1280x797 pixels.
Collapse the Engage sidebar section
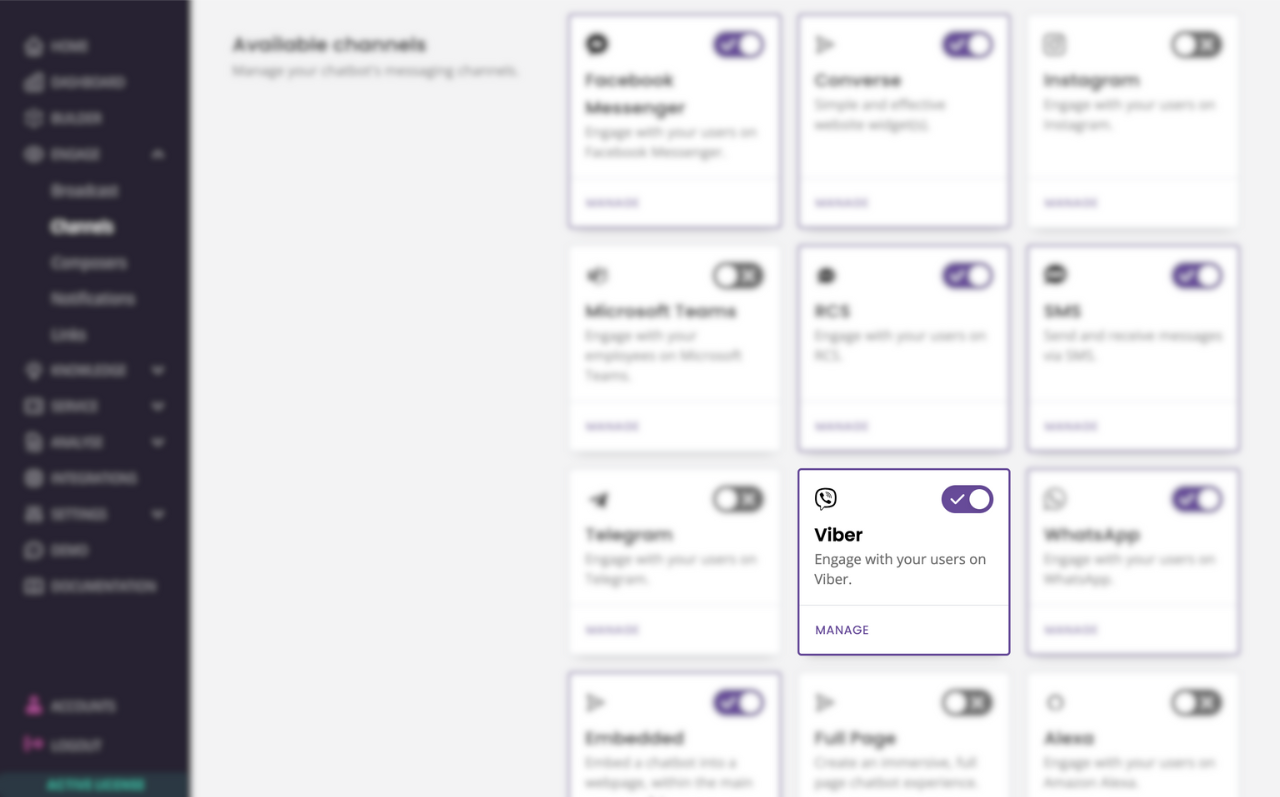pyautogui.click(x=158, y=154)
